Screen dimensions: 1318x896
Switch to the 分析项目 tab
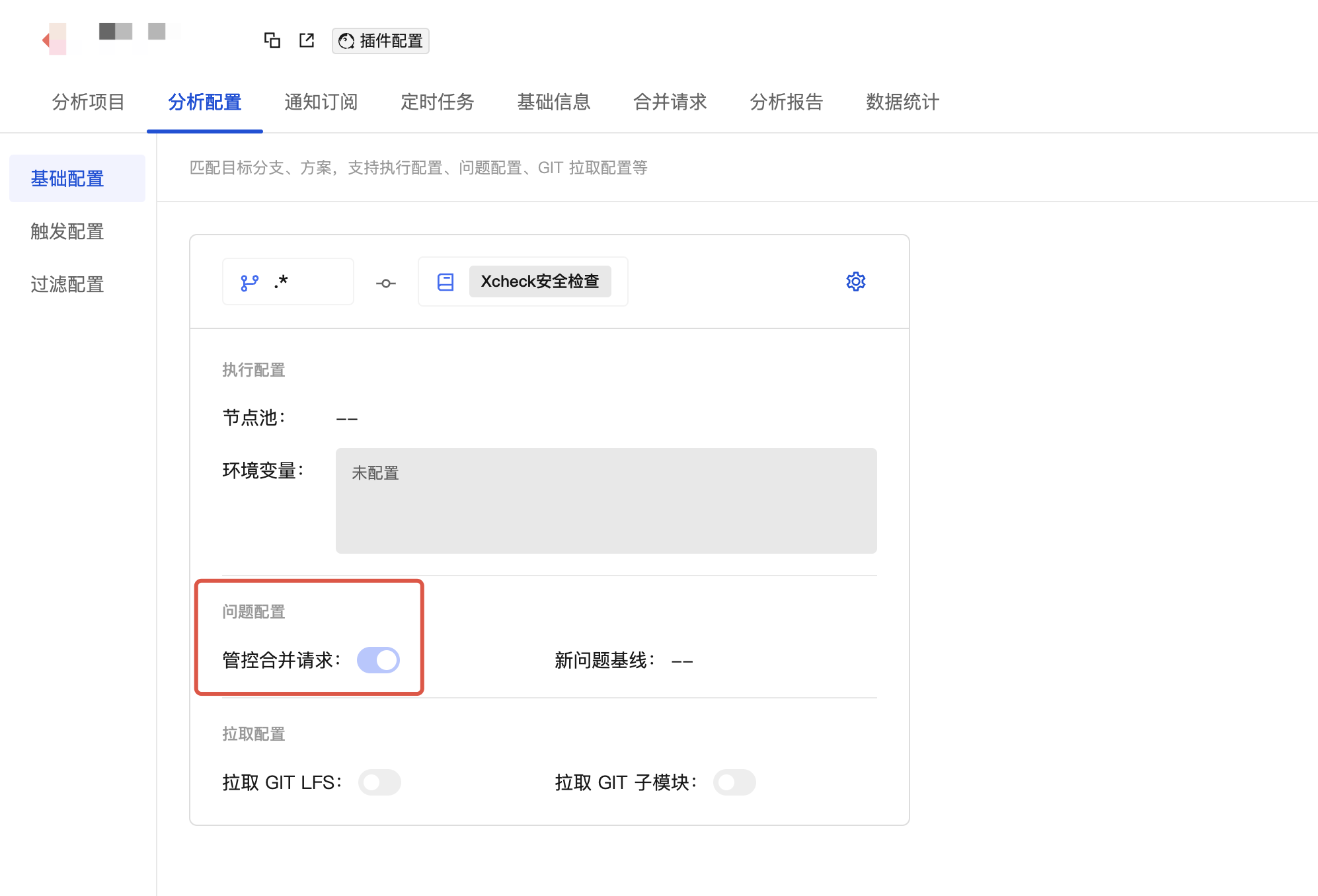click(89, 102)
